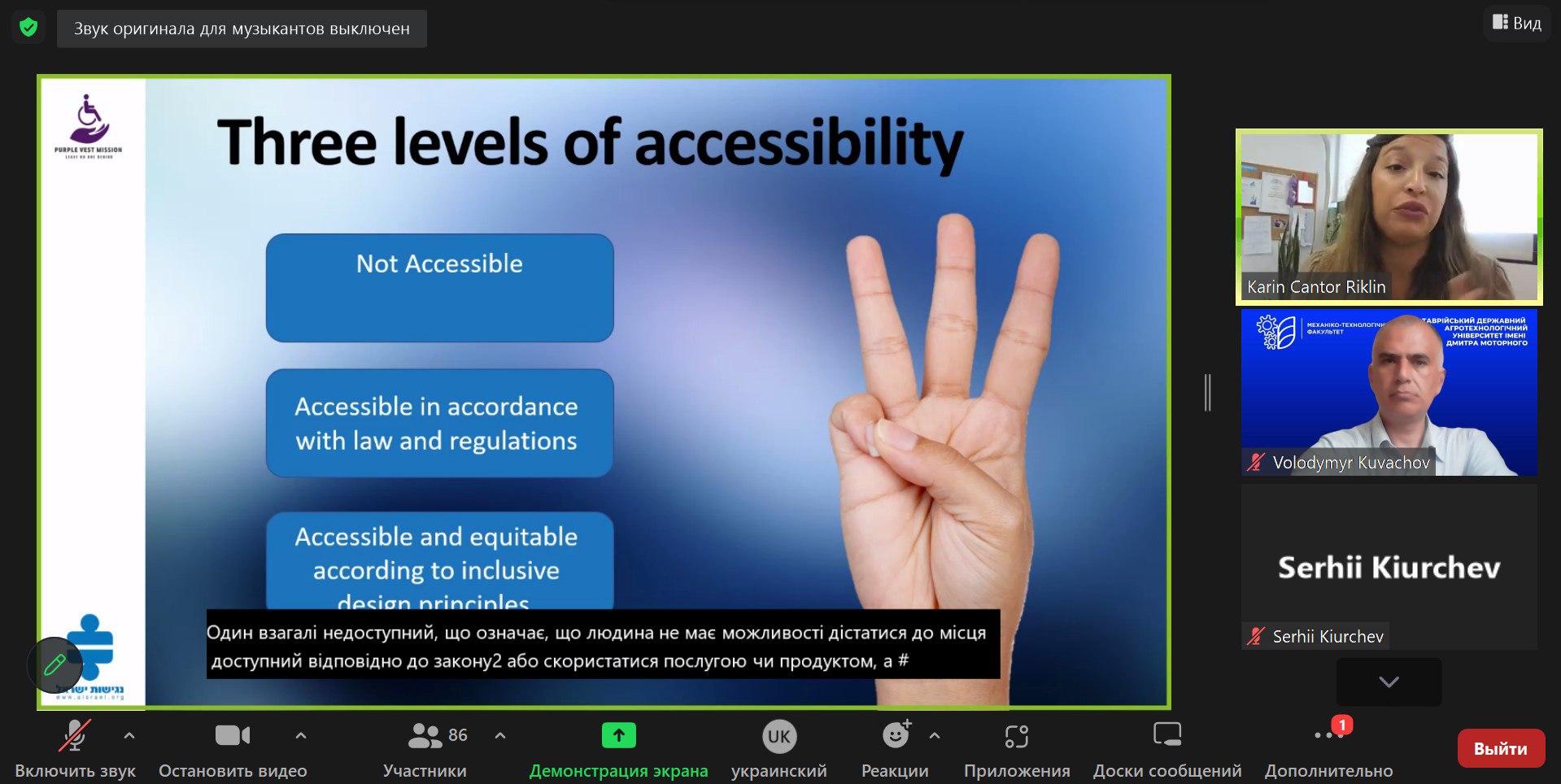The height and width of the screenshot is (784, 1561).
Task: Click the 'Three levels of accessibility' title
Action: click(590, 143)
